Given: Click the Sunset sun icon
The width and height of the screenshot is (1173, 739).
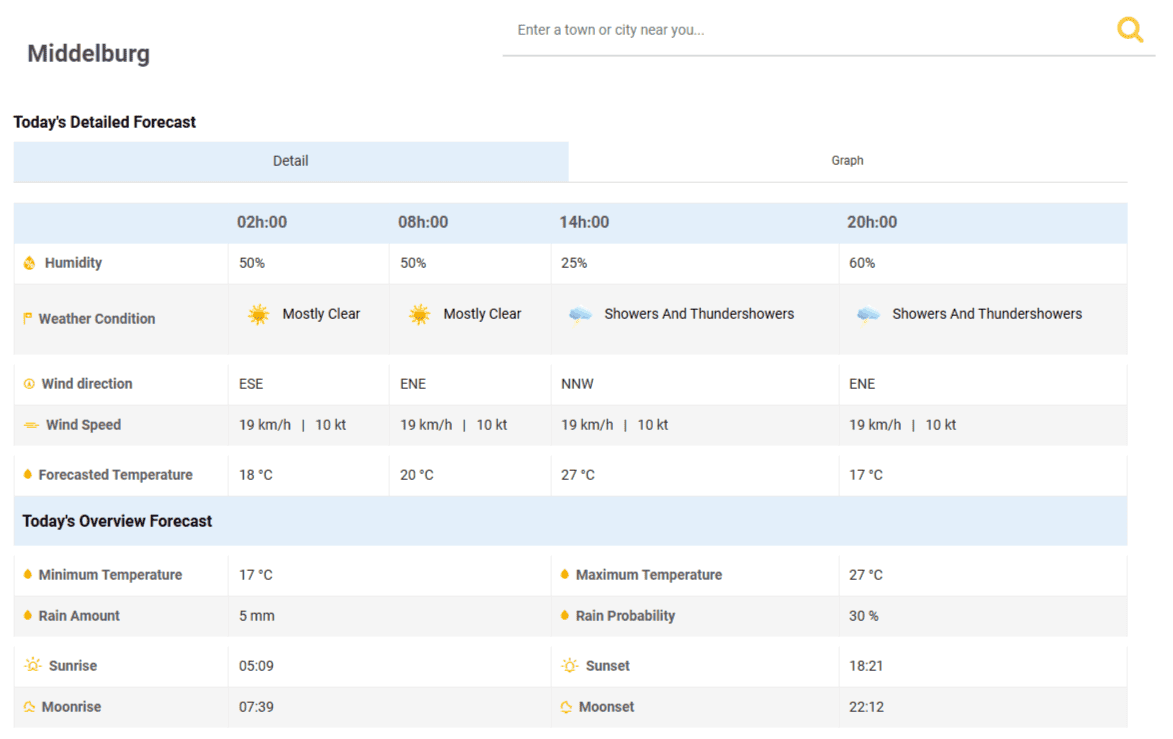Looking at the screenshot, I should [569, 665].
